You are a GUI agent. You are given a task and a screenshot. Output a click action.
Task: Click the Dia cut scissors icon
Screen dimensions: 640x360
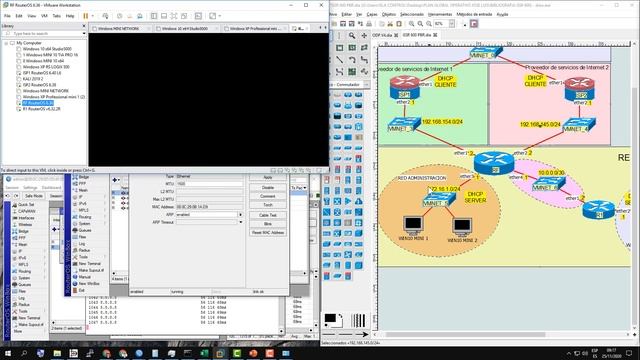point(390,24)
